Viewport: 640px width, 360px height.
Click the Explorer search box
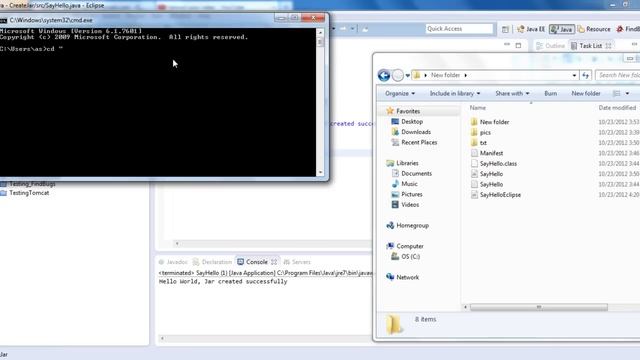618,75
